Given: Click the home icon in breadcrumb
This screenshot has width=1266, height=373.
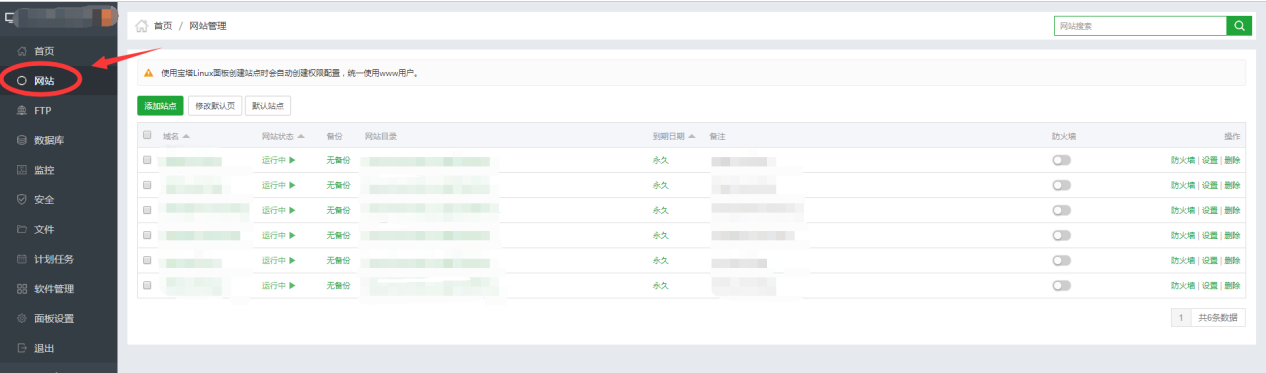Looking at the screenshot, I should 141,26.
